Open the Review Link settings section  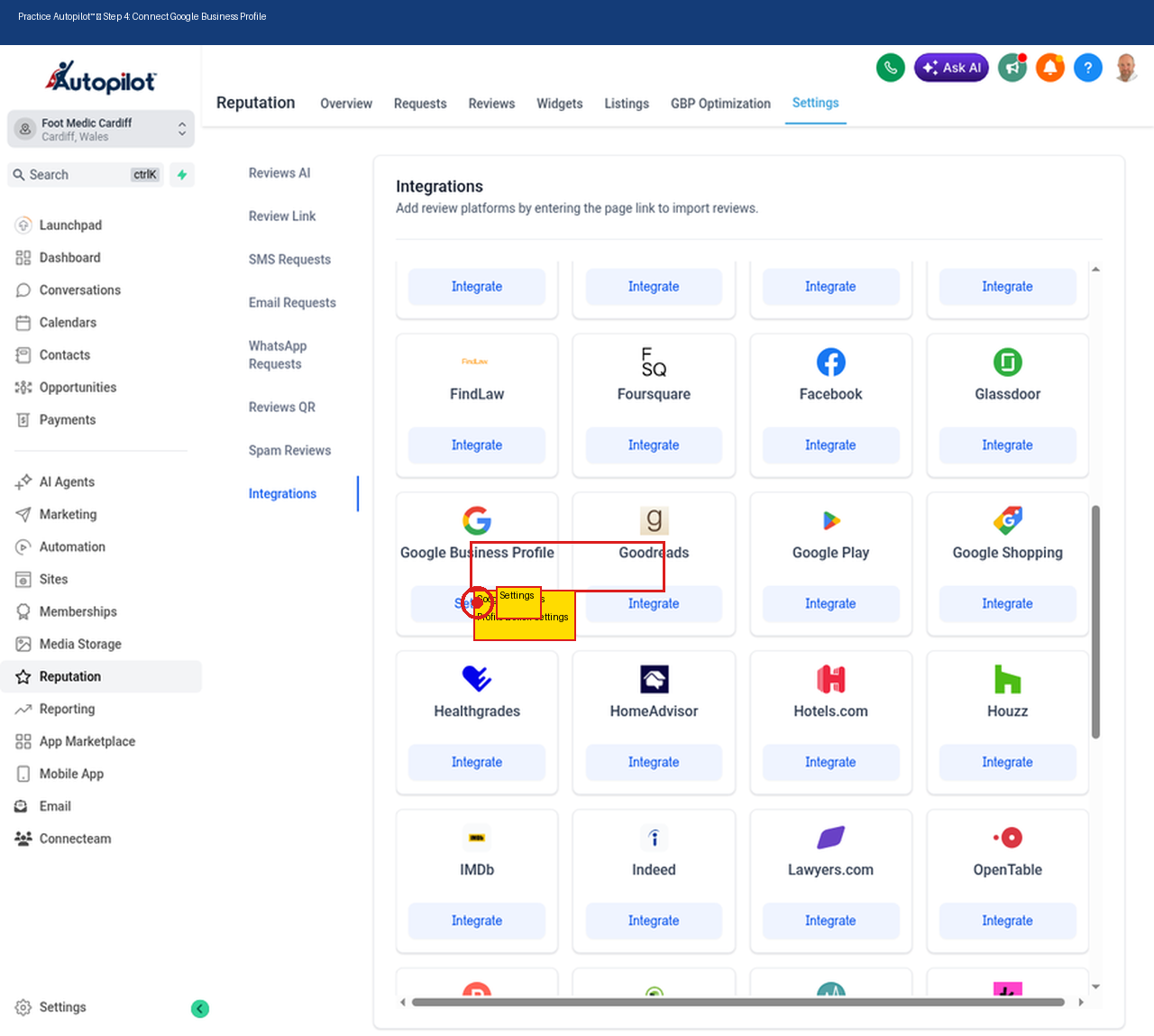pos(282,216)
